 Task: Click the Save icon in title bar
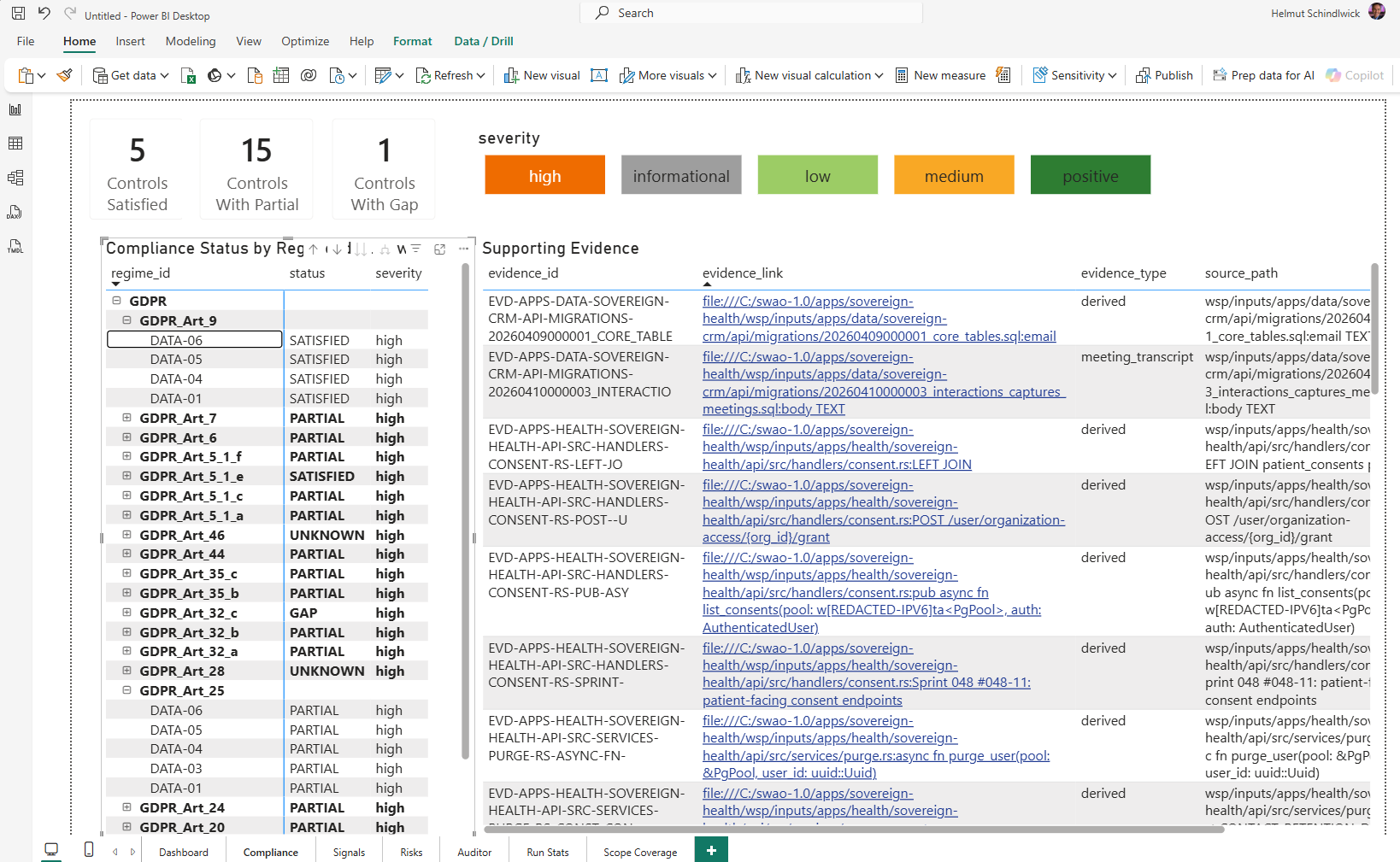pos(18,14)
